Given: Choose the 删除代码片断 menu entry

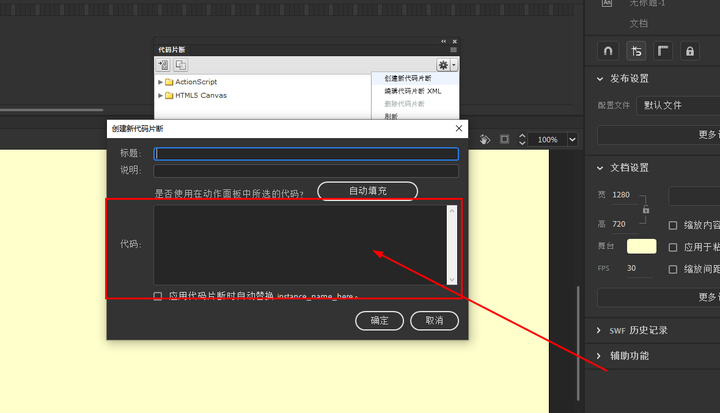Looking at the screenshot, I should [x=415, y=104].
